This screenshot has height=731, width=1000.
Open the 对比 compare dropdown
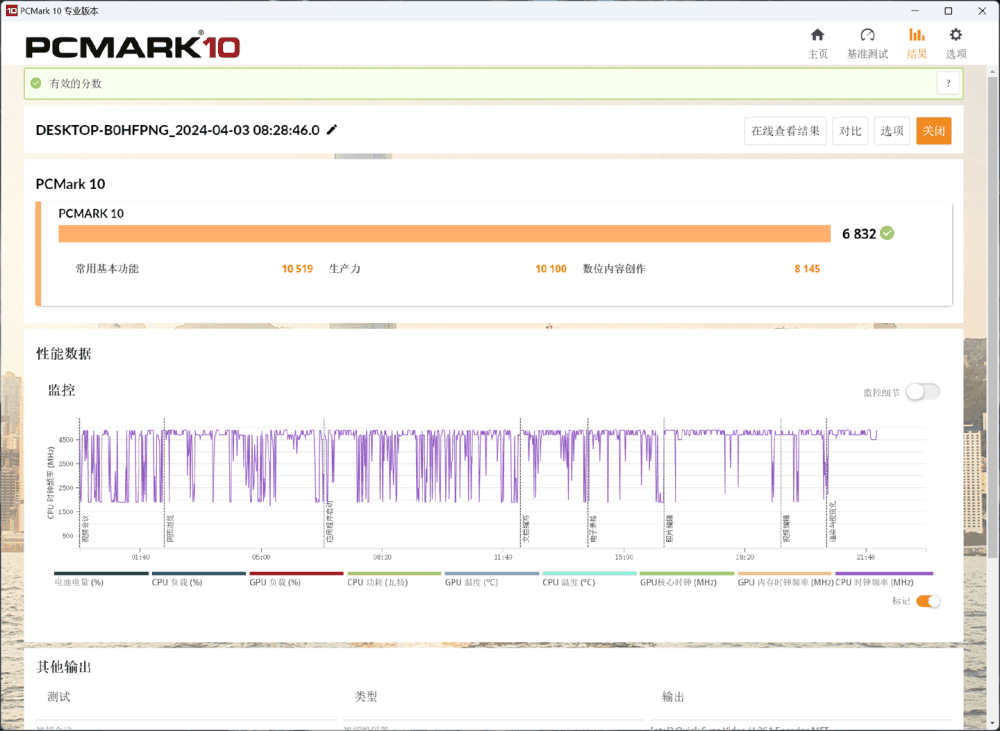coord(850,130)
